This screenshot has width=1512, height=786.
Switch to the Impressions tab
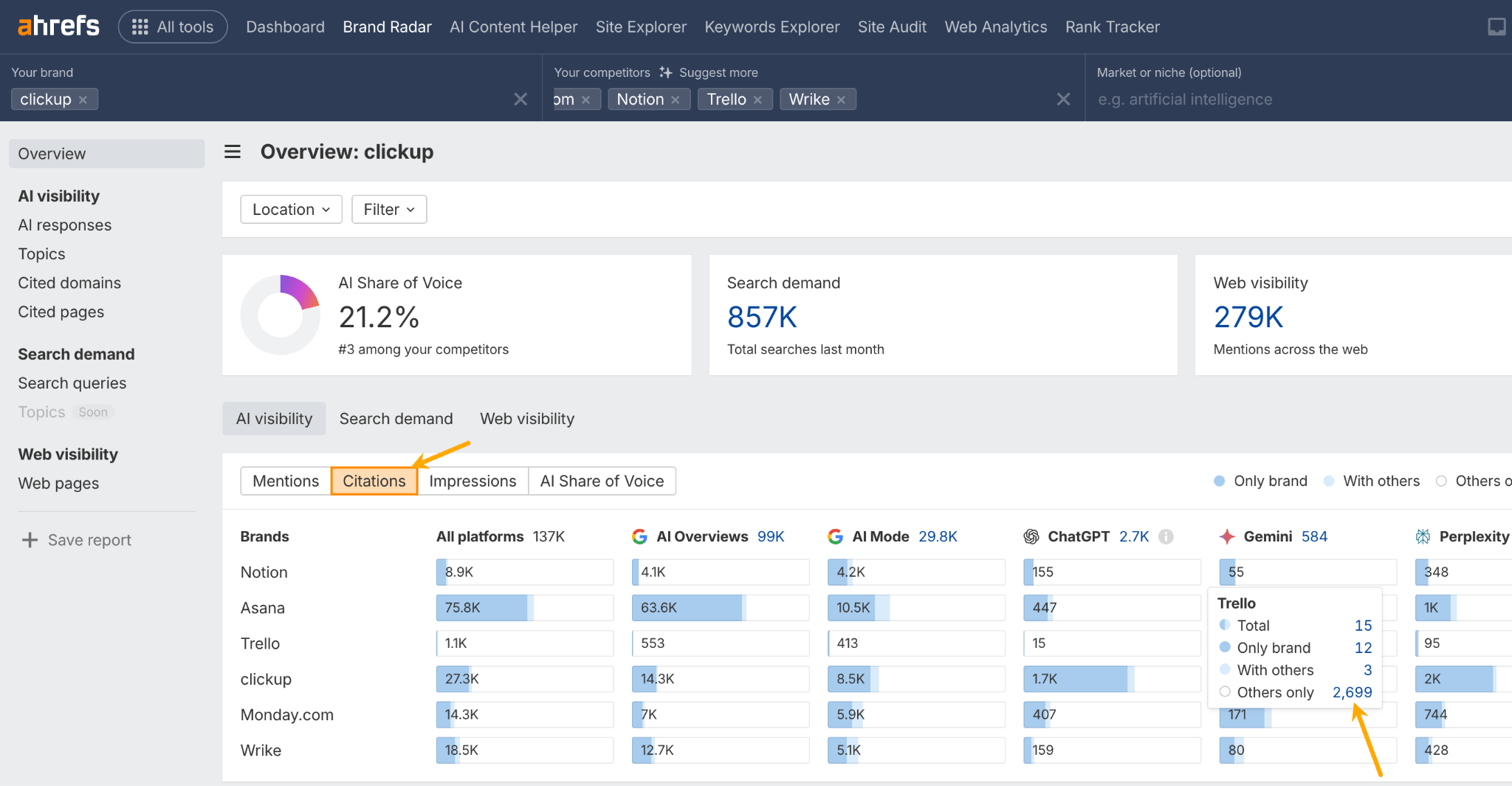tap(472, 481)
